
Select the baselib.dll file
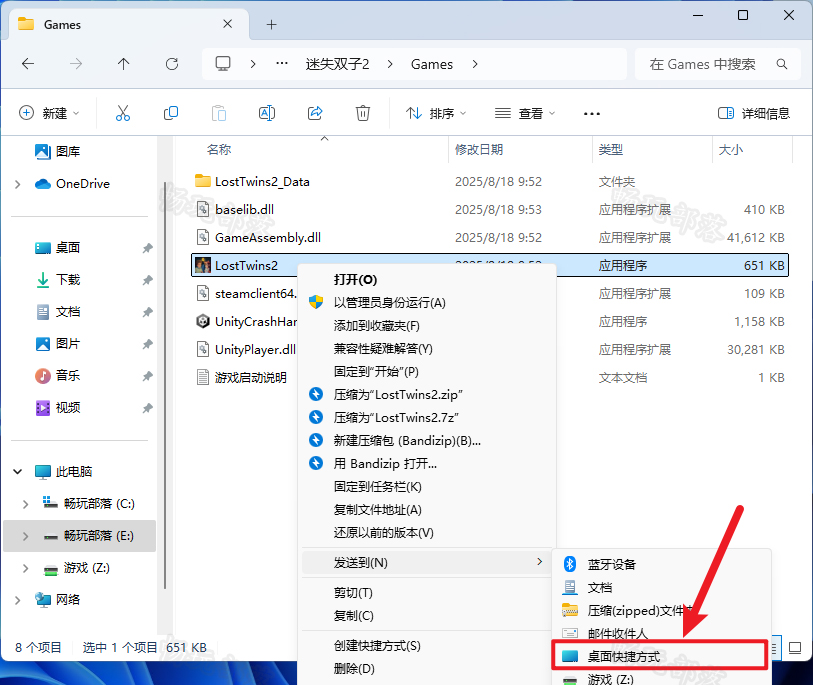[x=235, y=209]
